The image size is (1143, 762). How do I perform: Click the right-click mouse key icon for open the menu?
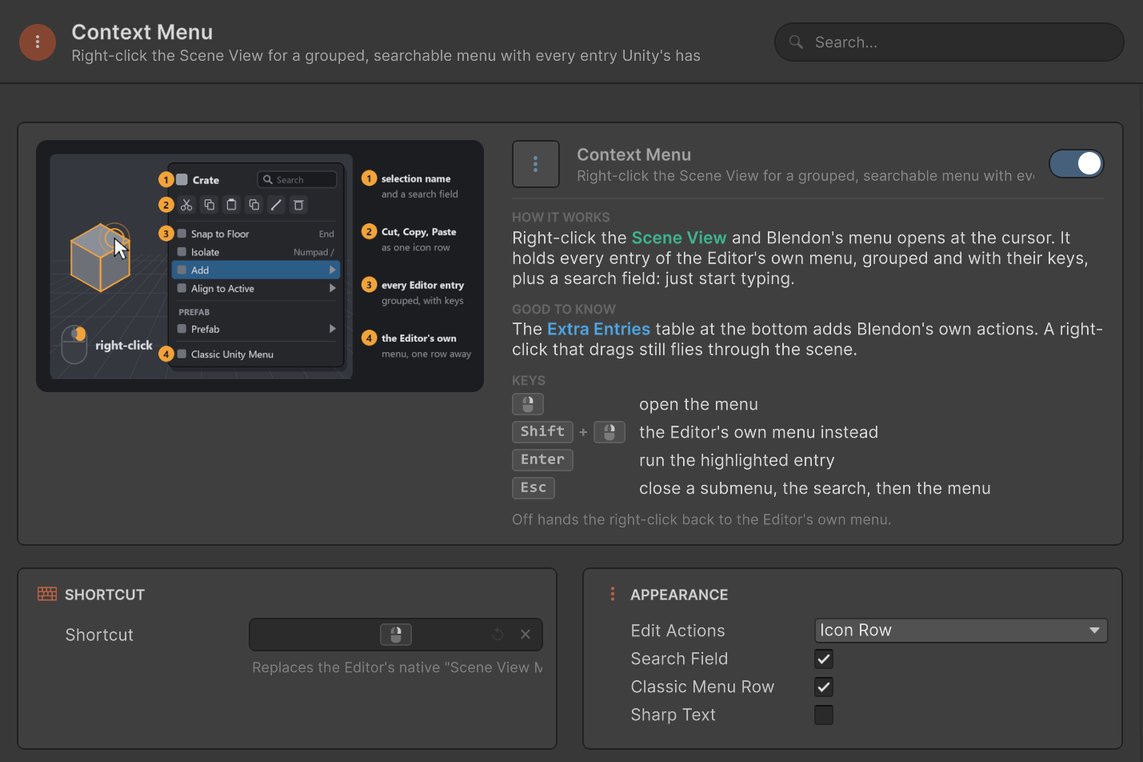point(528,404)
